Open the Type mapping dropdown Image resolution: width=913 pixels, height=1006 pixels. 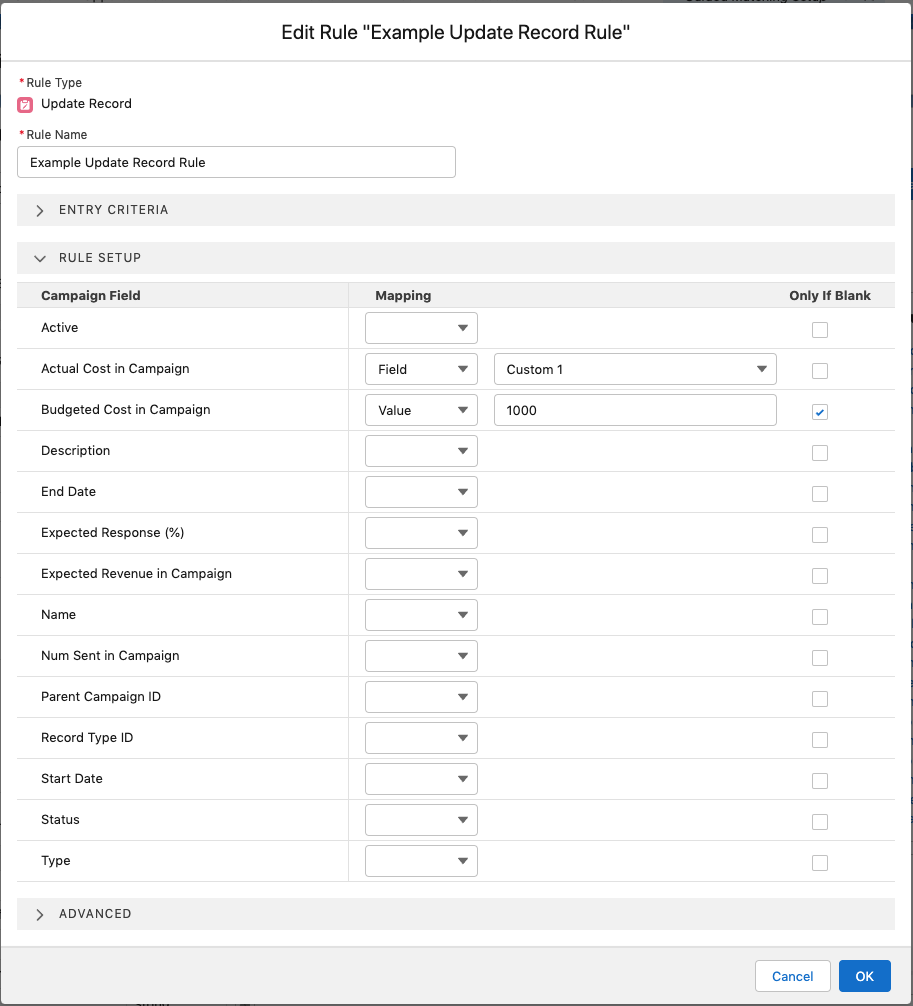[421, 860]
